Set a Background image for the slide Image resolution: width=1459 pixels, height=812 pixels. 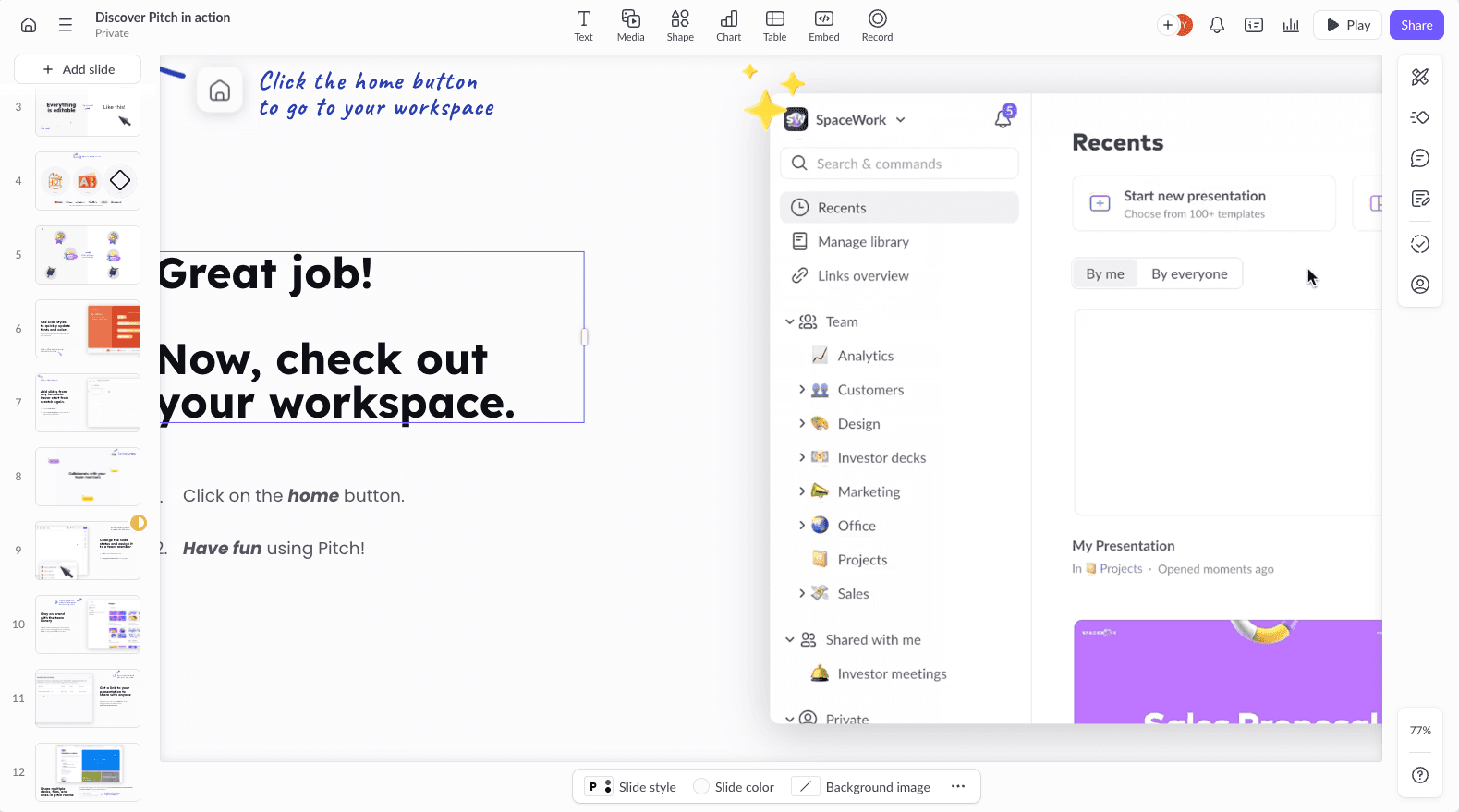click(x=863, y=787)
